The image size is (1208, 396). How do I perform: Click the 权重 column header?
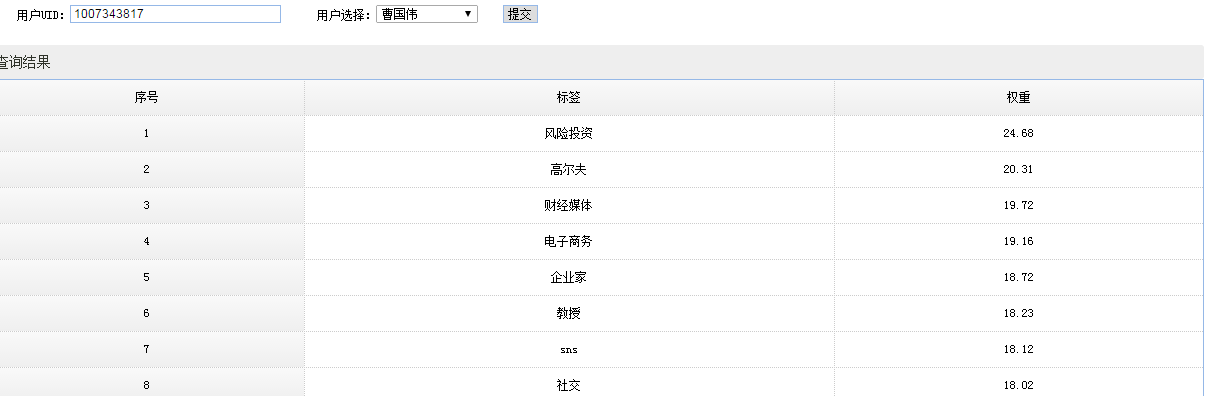[1018, 98]
